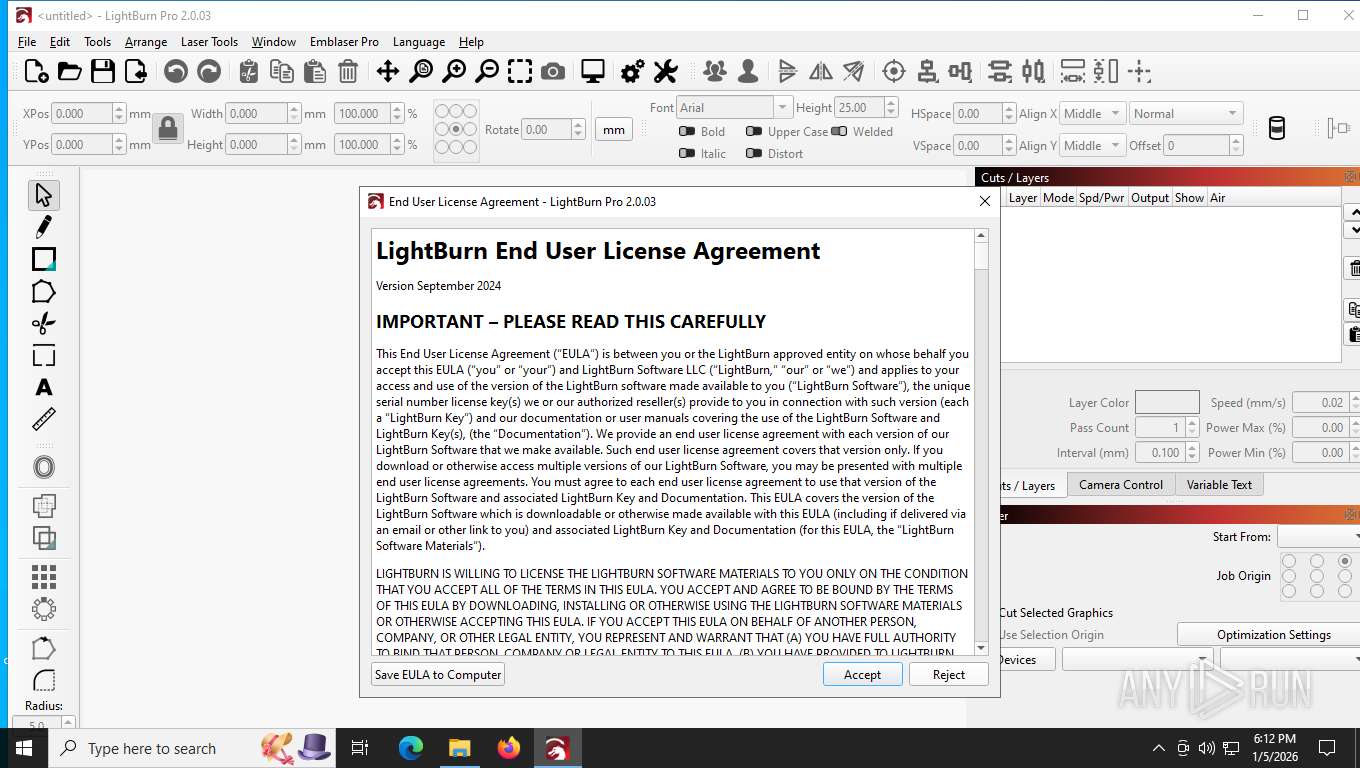1360x768 pixels.
Task: Open the Font dropdown showing Arial
Action: click(x=734, y=107)
